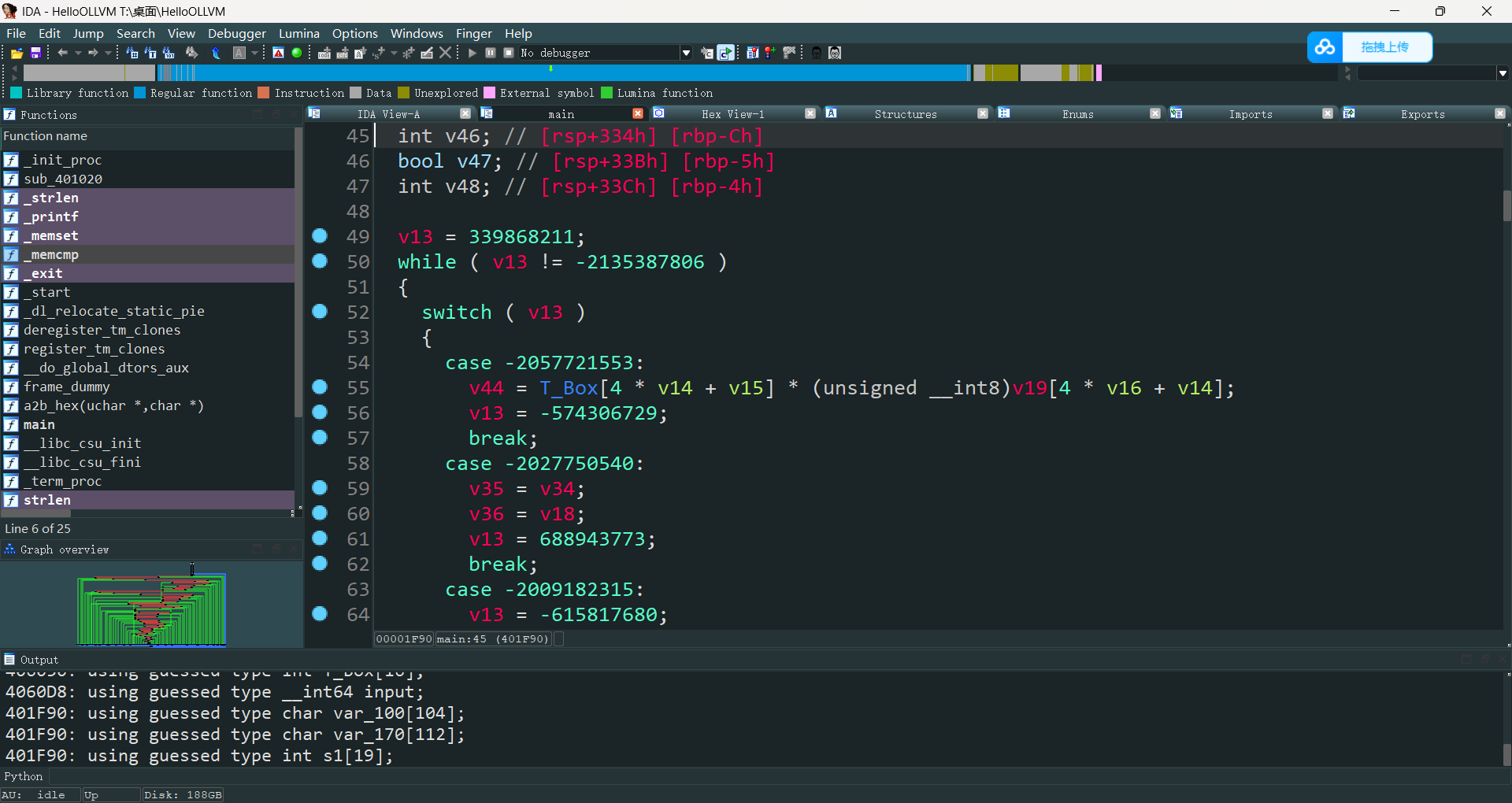Image resolution: width=1512 pixels, height=803 pixels.
Task: Click the function icon beside main in list
Action: (11, 424)
